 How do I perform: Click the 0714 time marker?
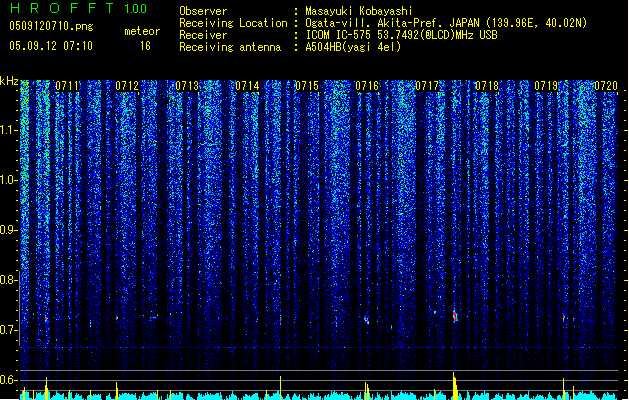click(247, 86)
